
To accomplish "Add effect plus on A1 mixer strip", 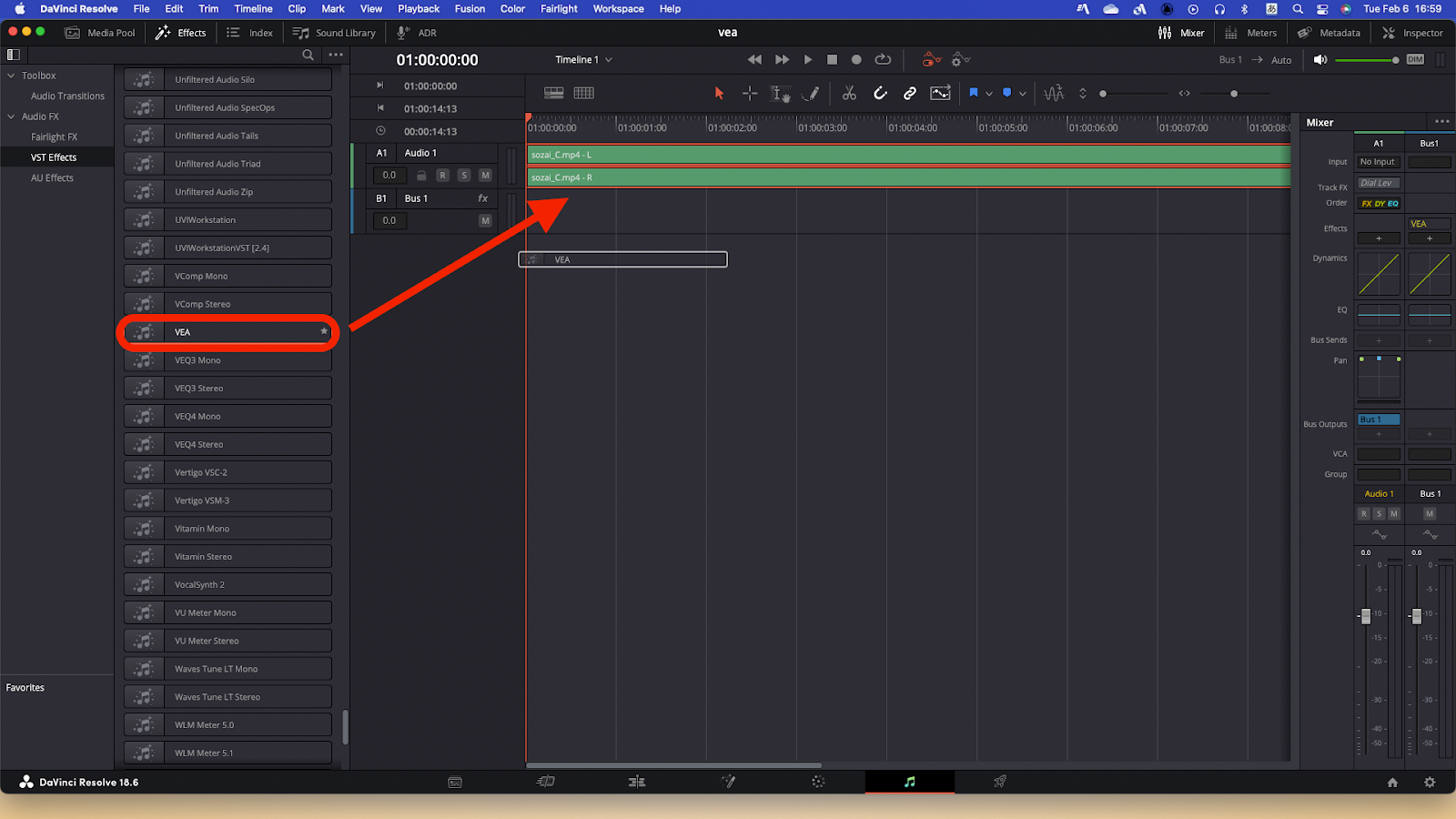I will [1379, 238].
